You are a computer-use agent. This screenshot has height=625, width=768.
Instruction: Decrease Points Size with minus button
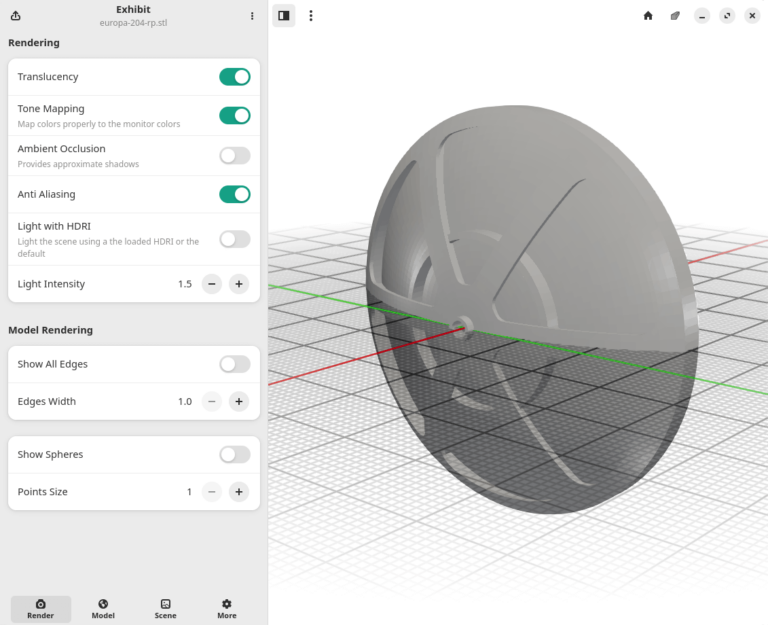(x=212, y=492)
